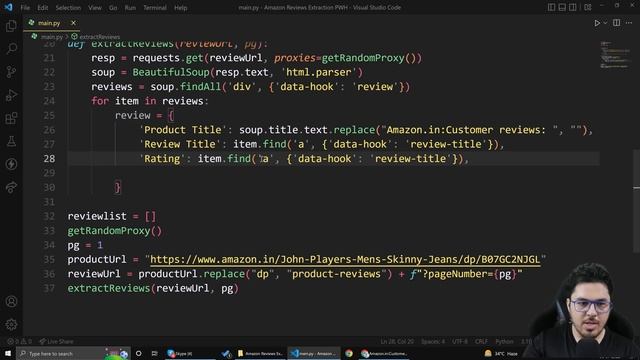Select language mode Python in status bar
This screenshot has height=360, width=640.
coord(504,341)
